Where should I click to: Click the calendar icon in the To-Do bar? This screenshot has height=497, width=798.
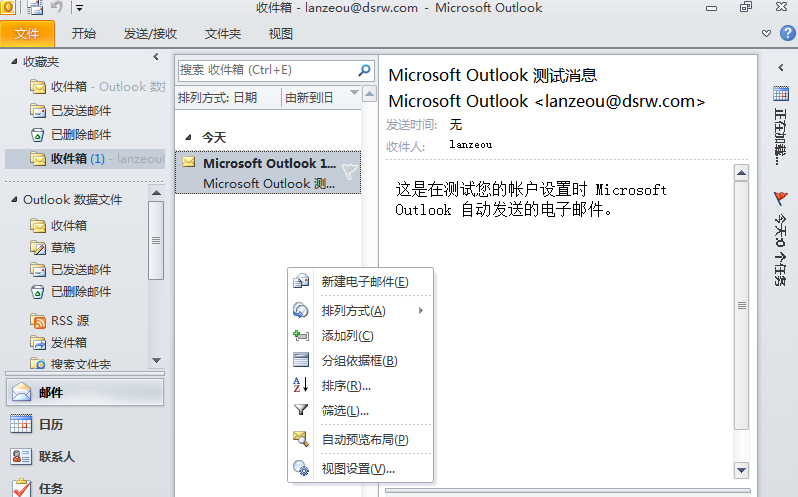[x=781, y=94]
